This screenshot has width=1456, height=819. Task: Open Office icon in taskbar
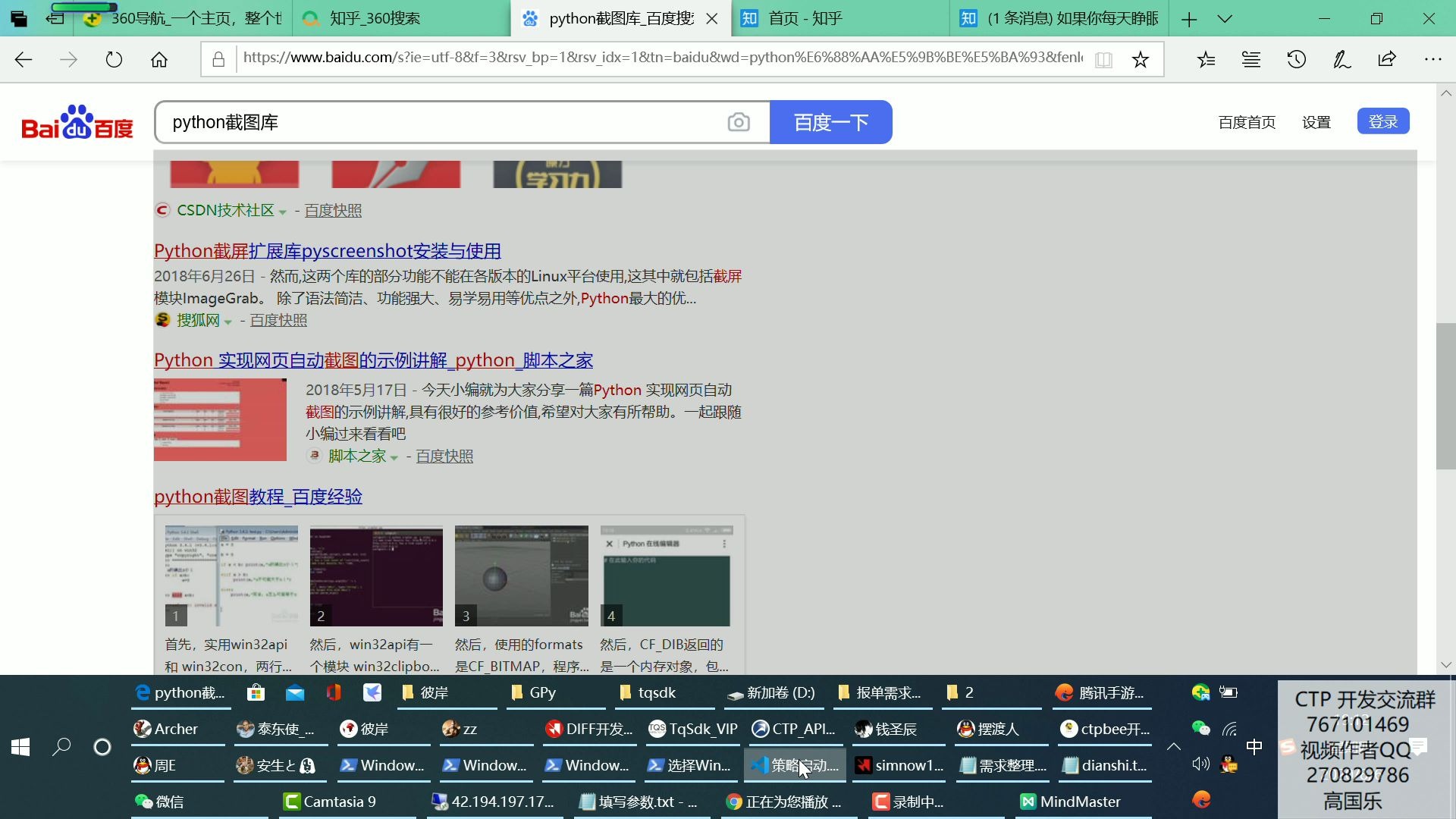coord(334,692)
